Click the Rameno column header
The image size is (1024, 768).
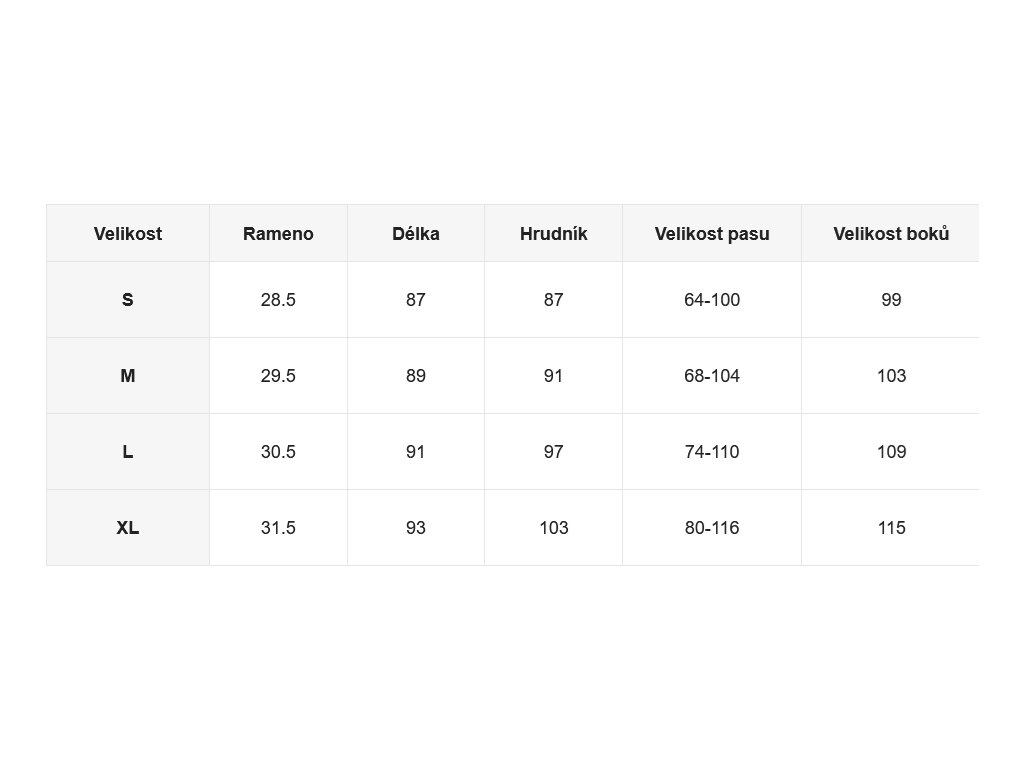278,234
